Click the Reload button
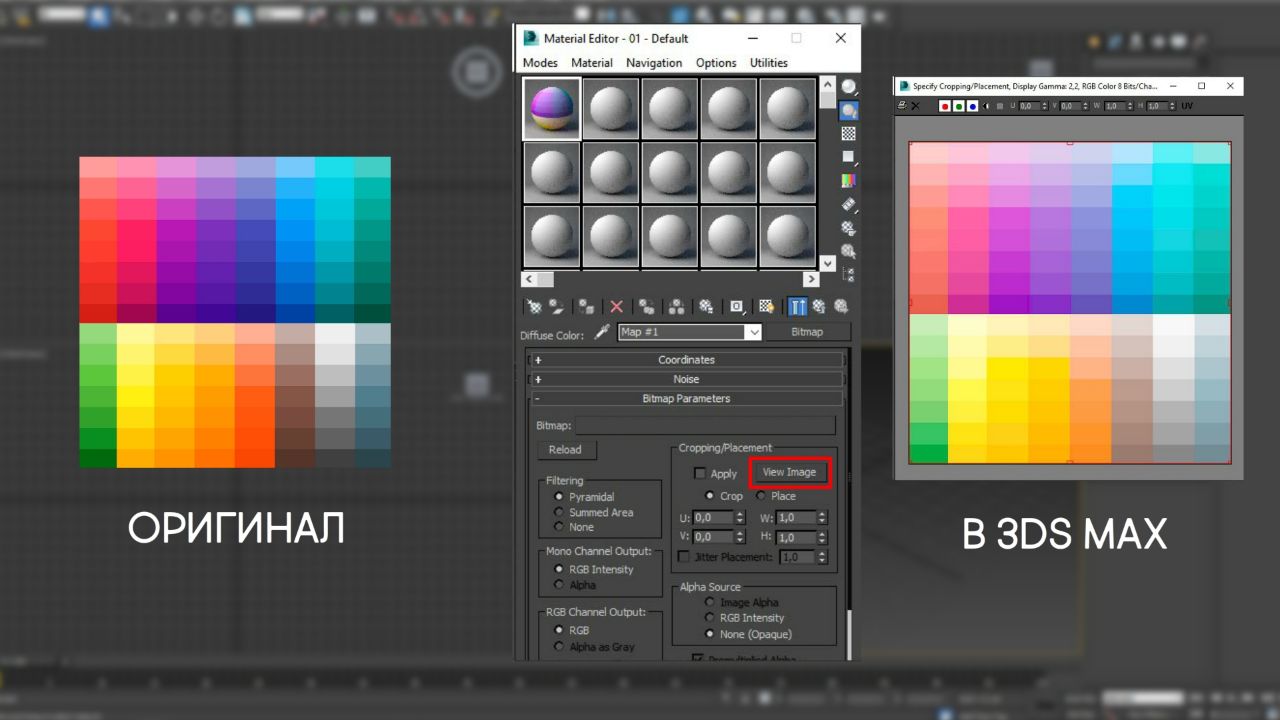This screenshot has width=1280, height=720. [565, 450]
